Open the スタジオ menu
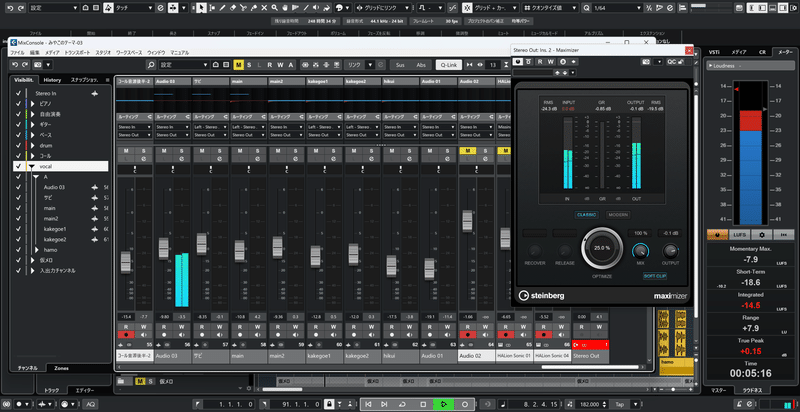This screenshot has width=800, height=412. [x=104, y=53]
